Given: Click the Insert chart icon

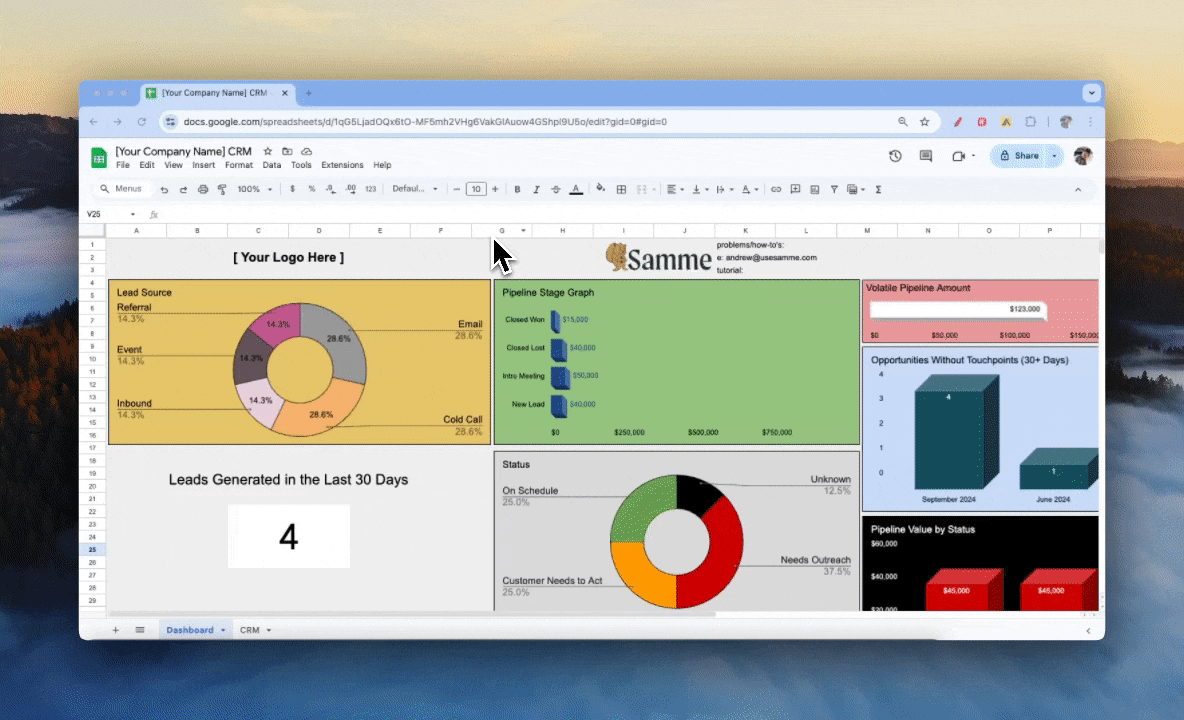Looking at the screenshot, I should click(815, 189).
